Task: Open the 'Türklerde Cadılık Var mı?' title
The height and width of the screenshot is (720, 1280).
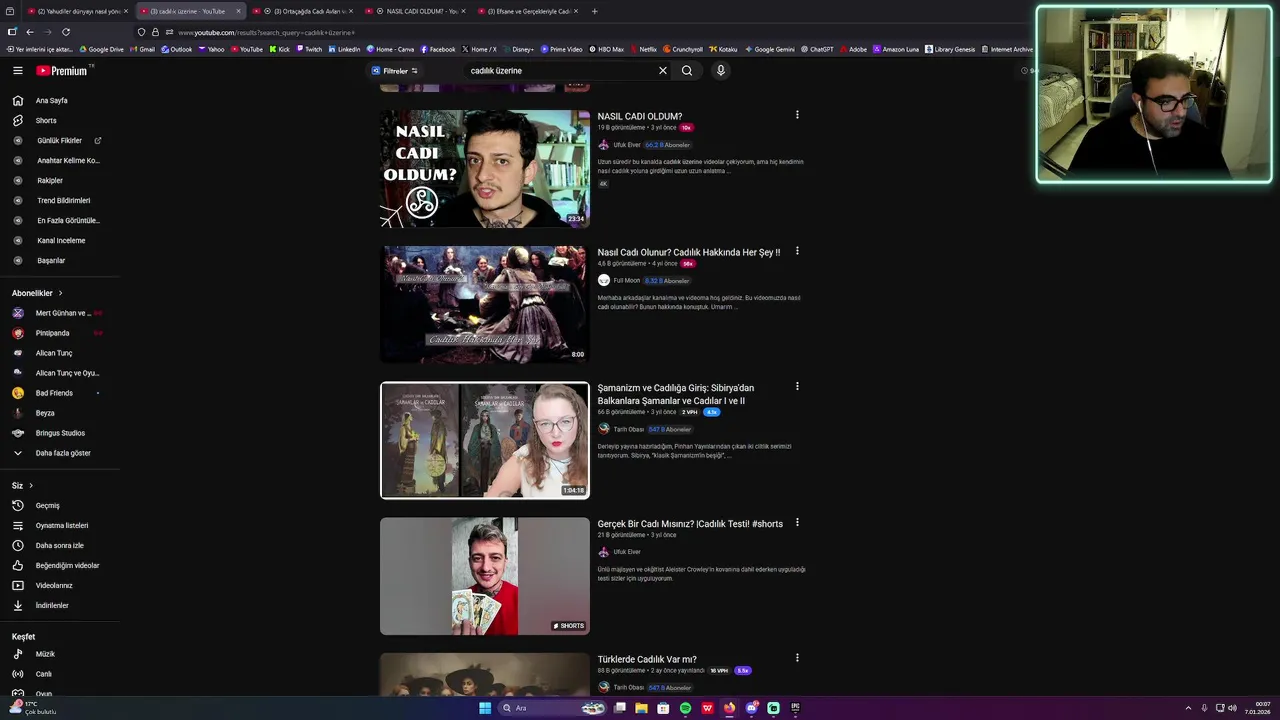Action: click(x=647, y=660)
